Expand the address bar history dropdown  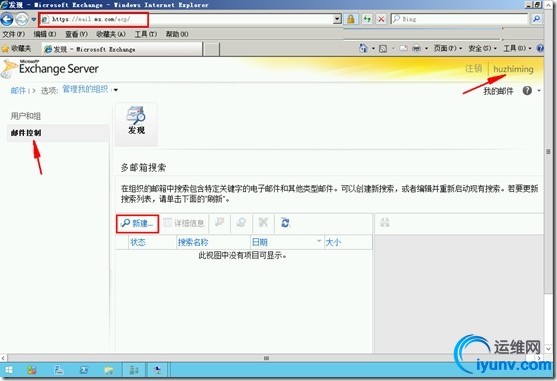click(337, 19)
